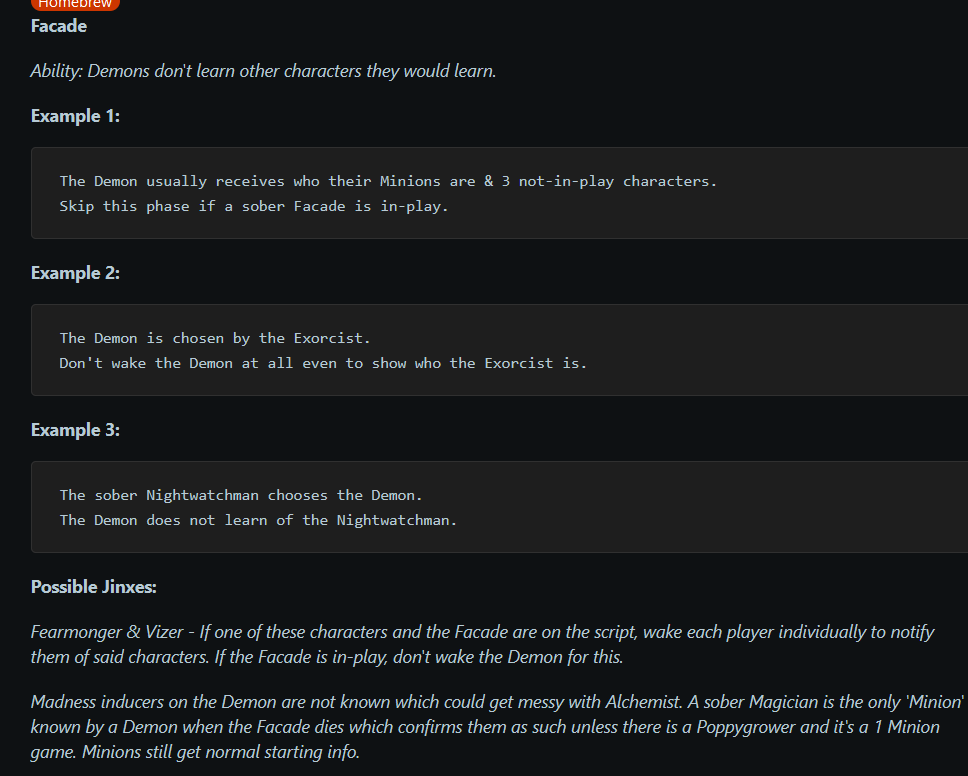
Task: Click the Example 3 heading
Action: [75, 430]
